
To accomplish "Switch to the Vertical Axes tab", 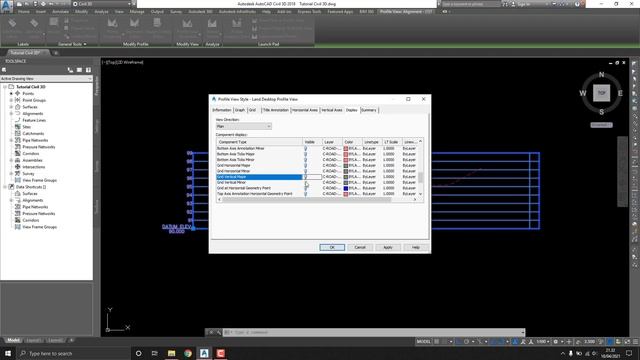I will tap(332, 110).
